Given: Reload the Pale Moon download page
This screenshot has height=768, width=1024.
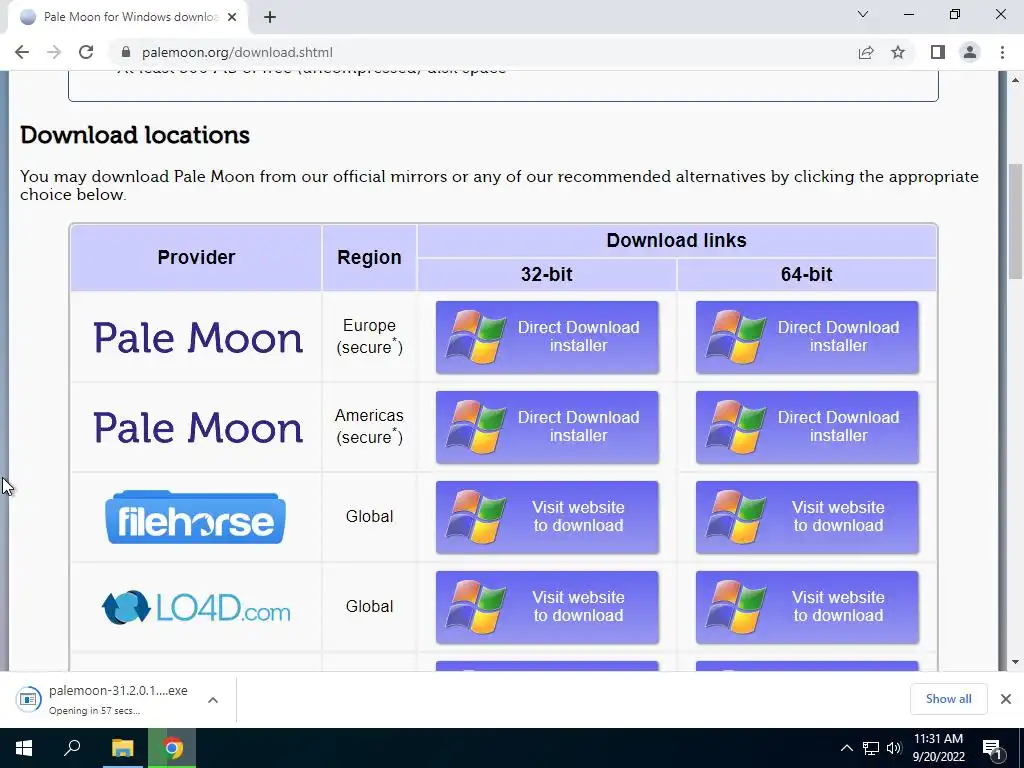Looking at the screenshot, I should point(86,52).
